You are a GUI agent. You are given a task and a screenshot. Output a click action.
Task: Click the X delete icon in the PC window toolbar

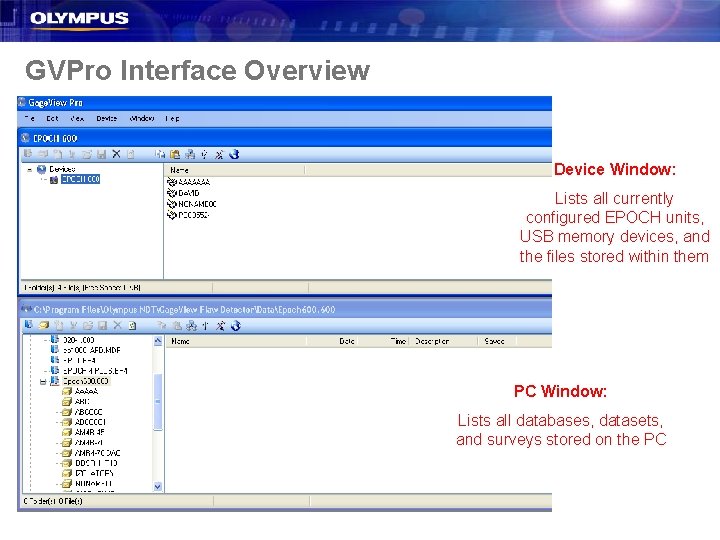[118, 326]
